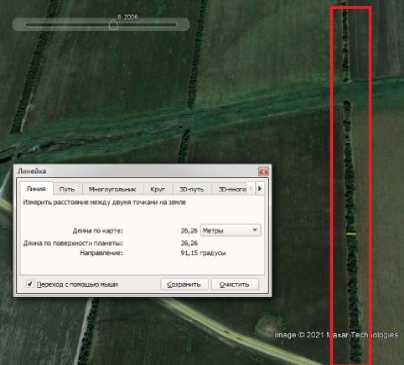The height and width of the screenshot is (365, 404).
Task: Open the Метры units dropdown
Action: click(230, 230)
